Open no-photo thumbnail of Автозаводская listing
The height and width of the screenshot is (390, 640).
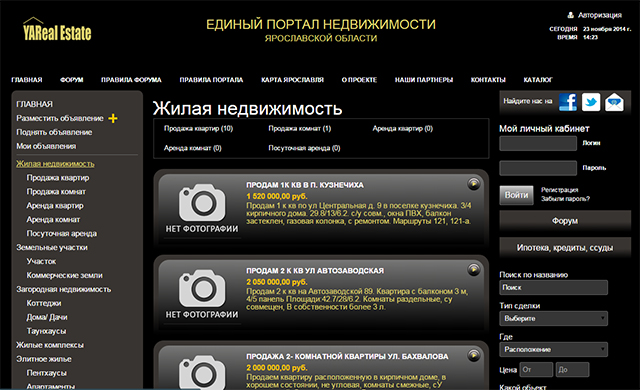click(202, 295)
